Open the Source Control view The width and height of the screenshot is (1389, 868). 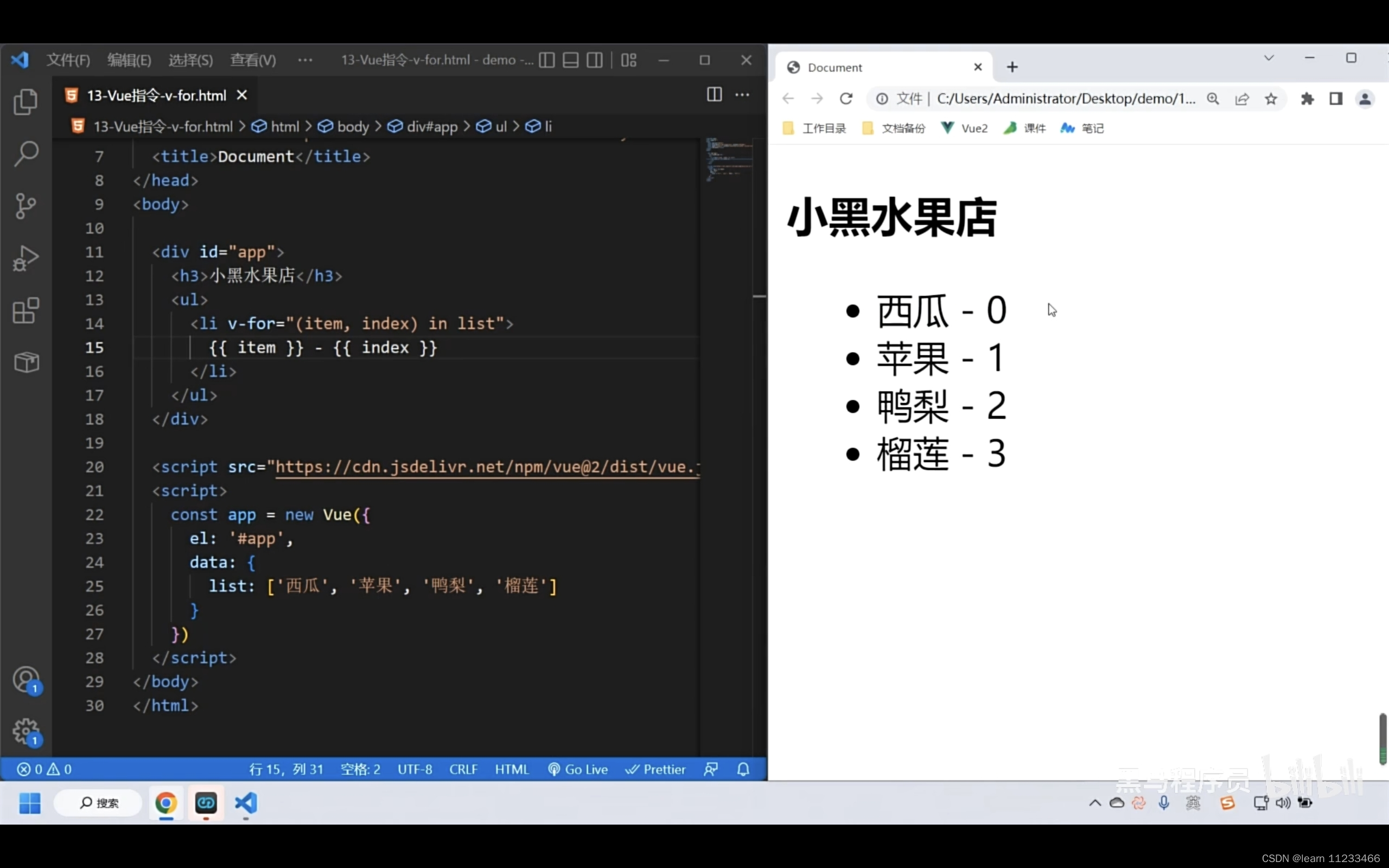[26, 206]
